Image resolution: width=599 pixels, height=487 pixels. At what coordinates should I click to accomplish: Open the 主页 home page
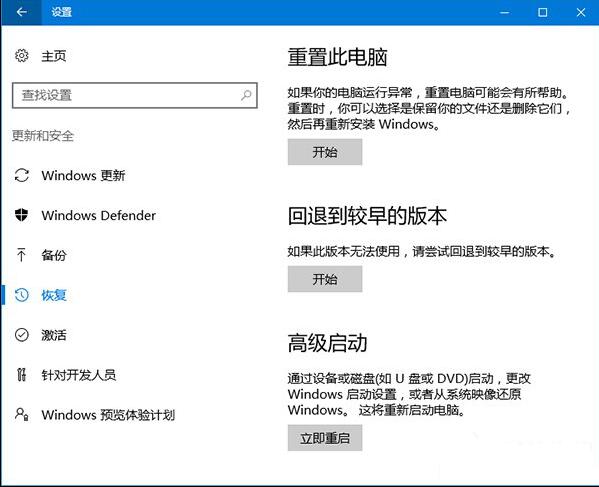[53, 56]
